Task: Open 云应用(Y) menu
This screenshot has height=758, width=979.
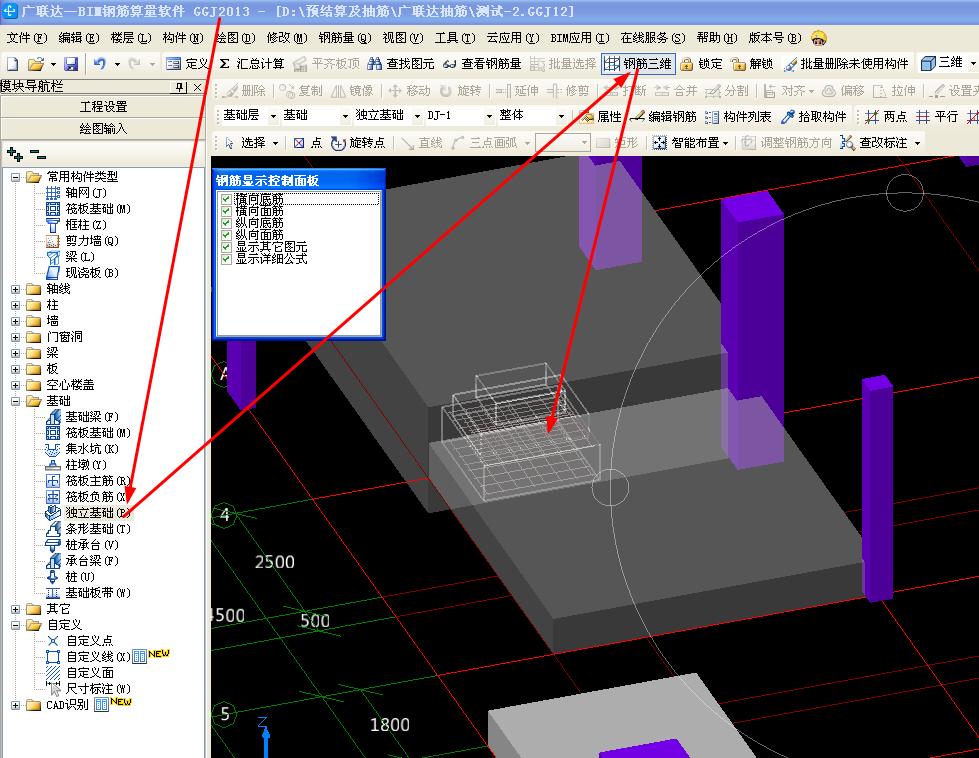Action: click(513, 38)
